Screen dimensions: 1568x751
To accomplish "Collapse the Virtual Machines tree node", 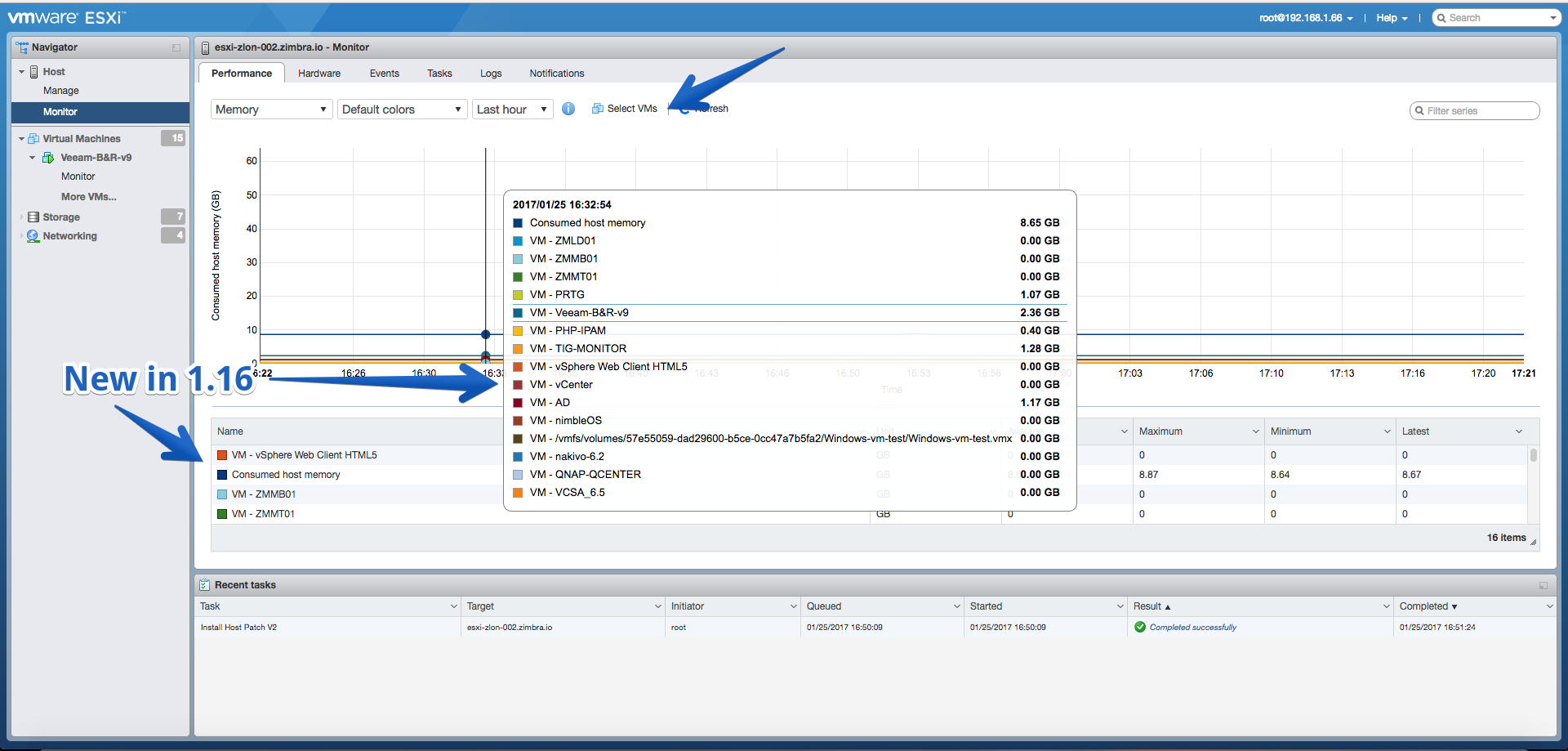I will (21, 139).
